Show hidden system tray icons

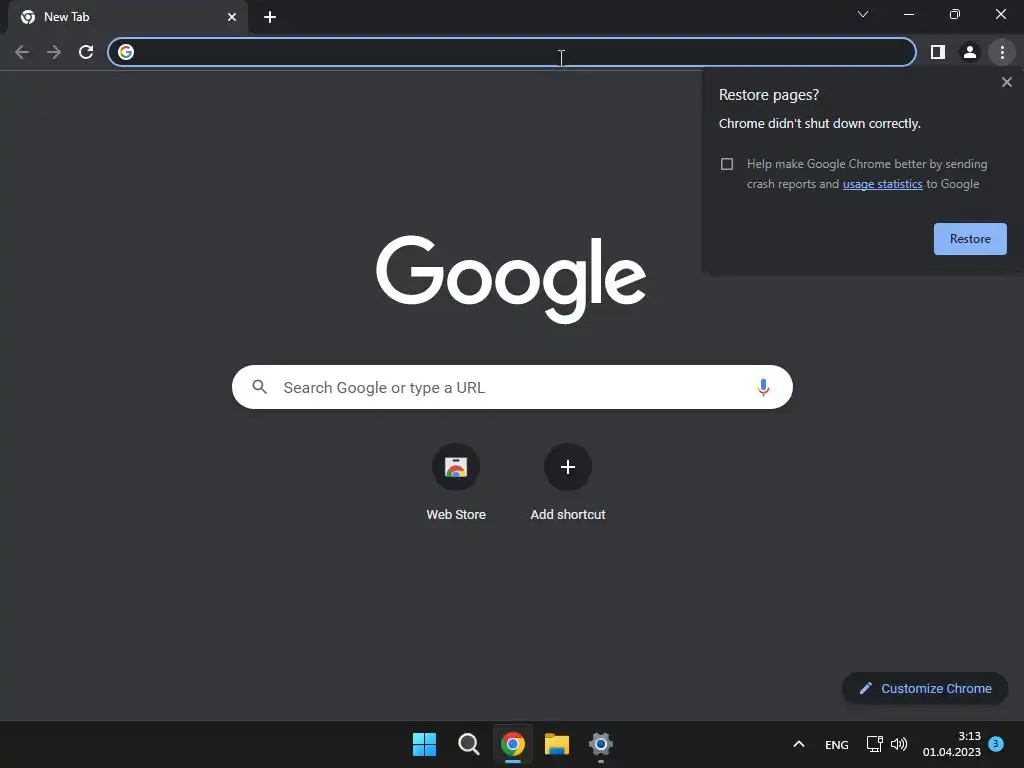pos(798,744)
